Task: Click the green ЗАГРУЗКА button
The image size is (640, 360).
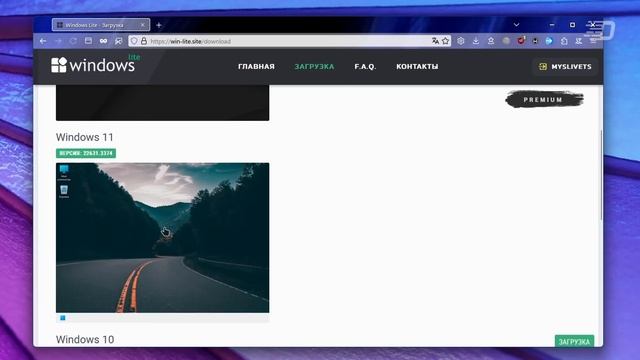Action: click(574, 341)
